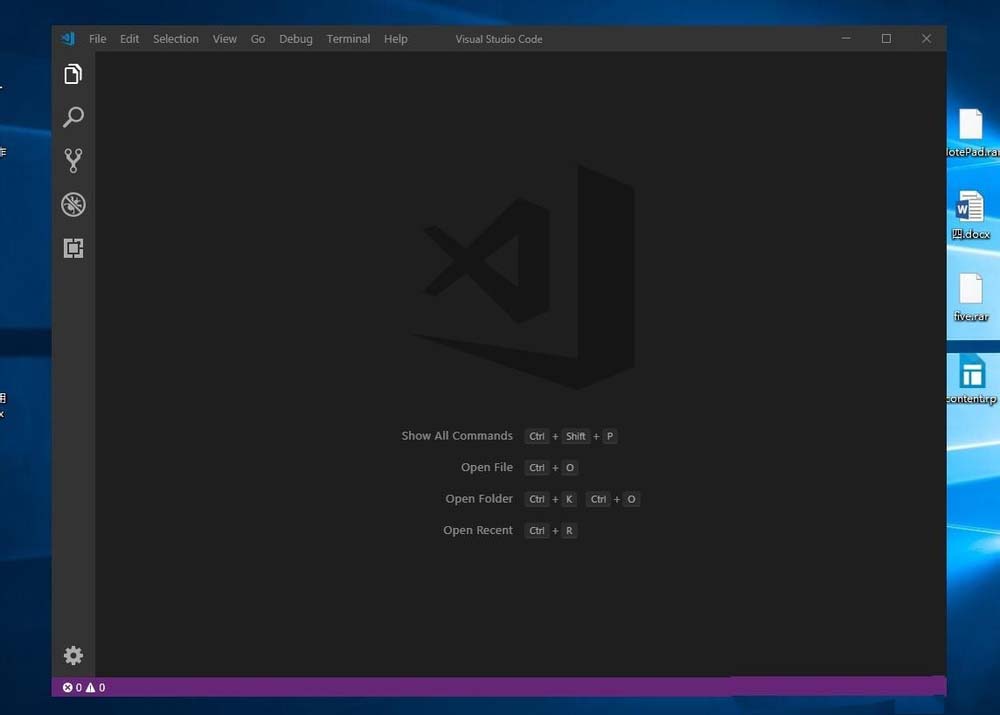Open the Debug menu
The height and width of the screenshot is (715, 1000).
click(296, 39)
